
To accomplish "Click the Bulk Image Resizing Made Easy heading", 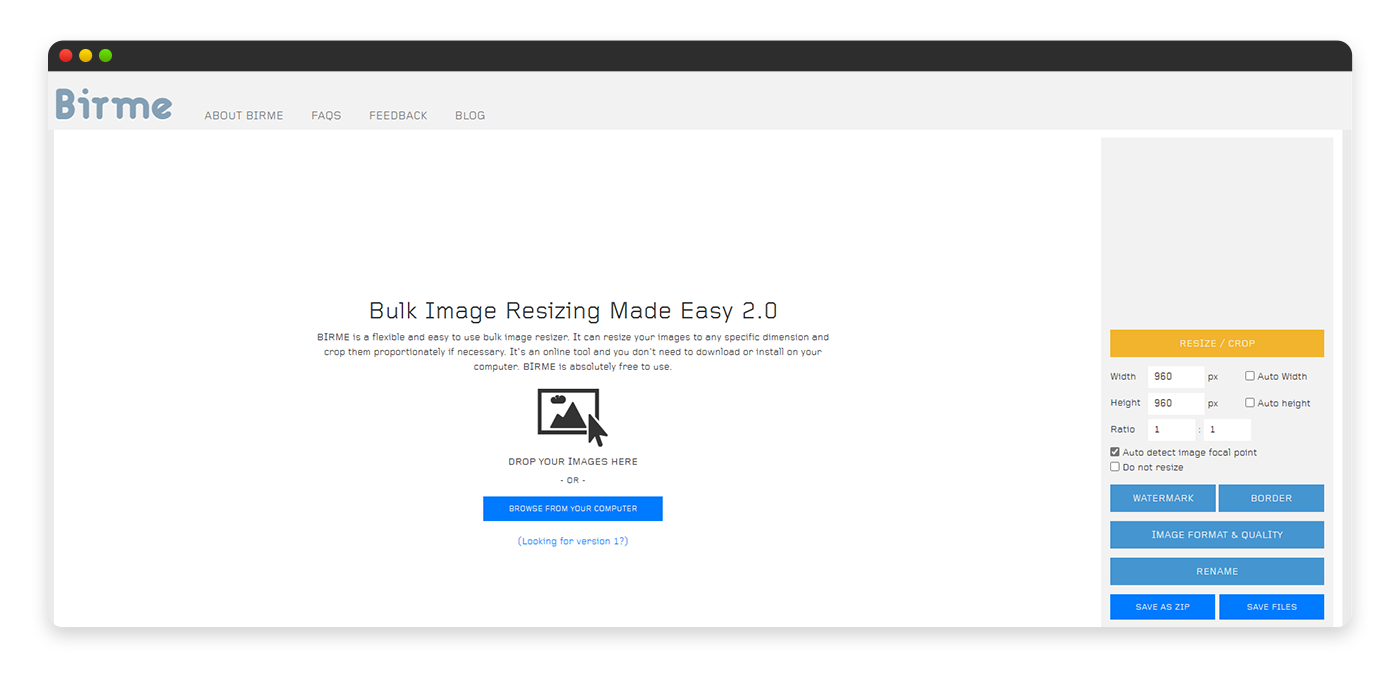I will tap(573, 311).
